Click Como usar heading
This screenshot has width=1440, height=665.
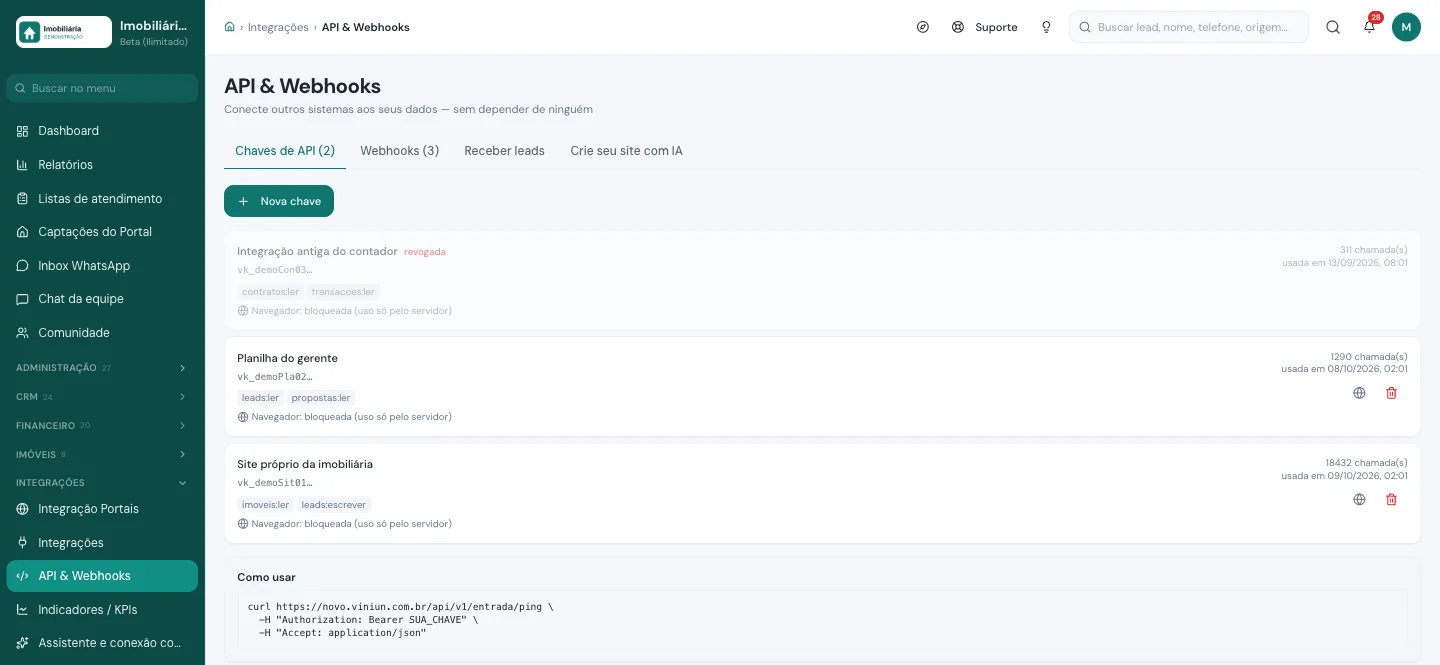(x=266, y=577)
